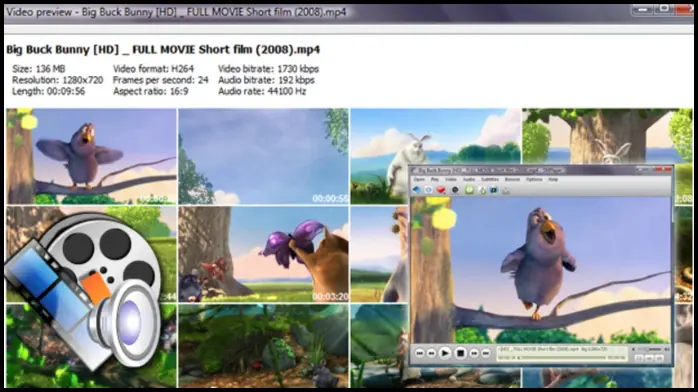
Task: Click the second small button below the volume slider
Action: click(649, 358)
